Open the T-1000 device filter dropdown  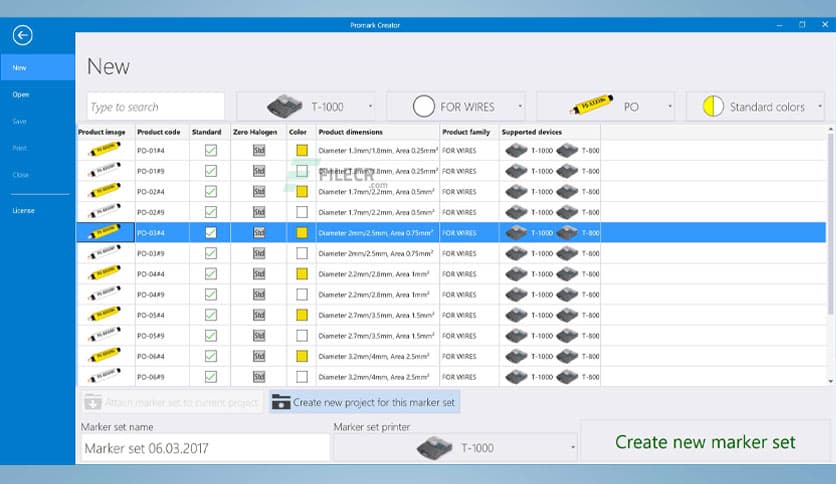(306, 107)
